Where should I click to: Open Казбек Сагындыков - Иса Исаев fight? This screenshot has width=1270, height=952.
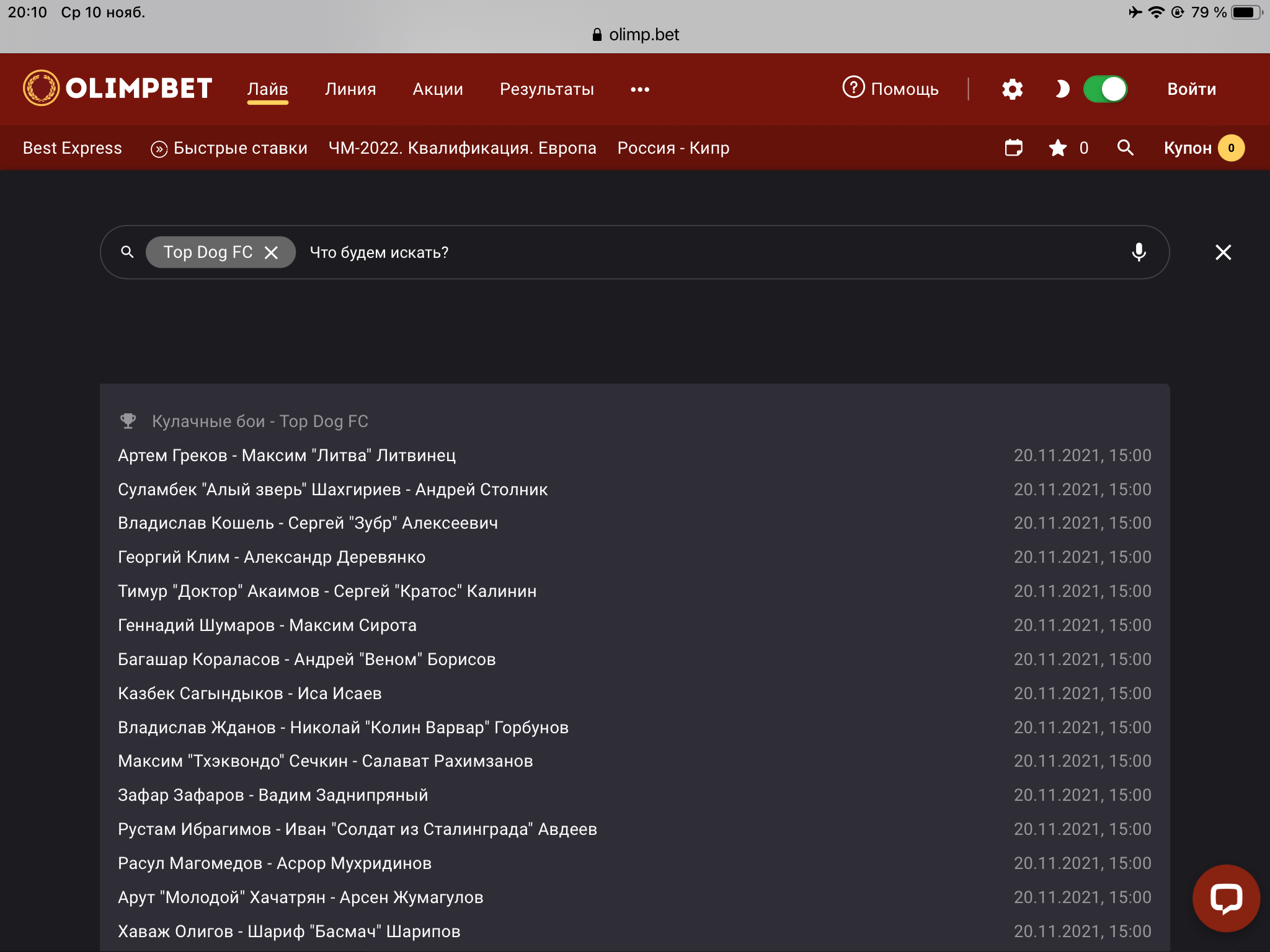click(x=634, y=694)
